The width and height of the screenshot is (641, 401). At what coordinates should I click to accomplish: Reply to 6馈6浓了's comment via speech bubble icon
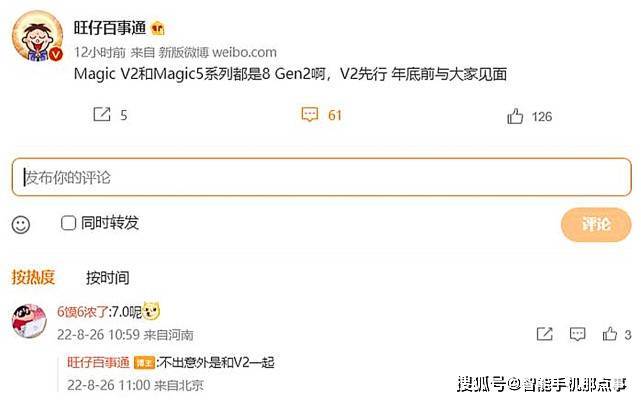click(x=577, y=334)
